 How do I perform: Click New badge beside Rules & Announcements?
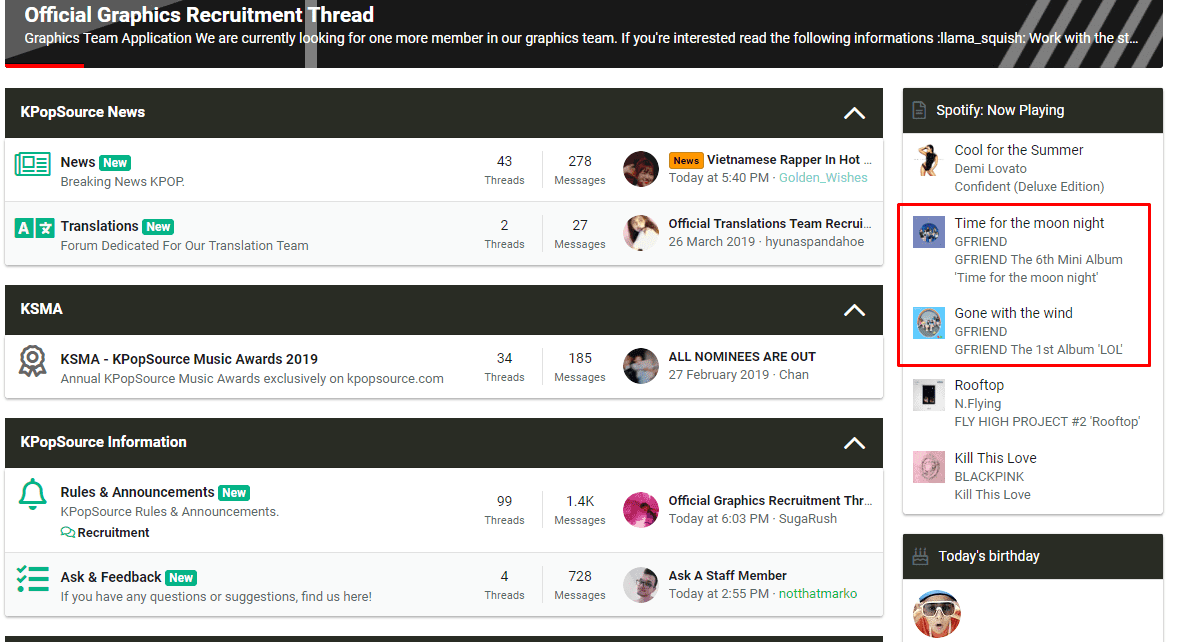pyautogui.click(x=234, y=493)
